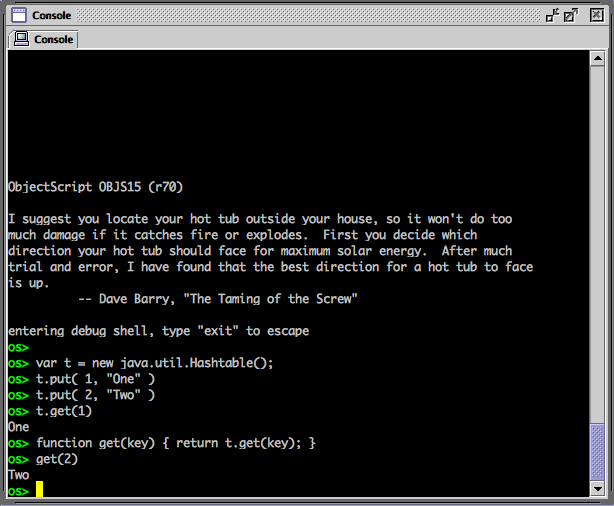This screenshot has width=614, height=506.
Task: Click the blue vertical scrollbar thumb
Action: pos(597,450)
